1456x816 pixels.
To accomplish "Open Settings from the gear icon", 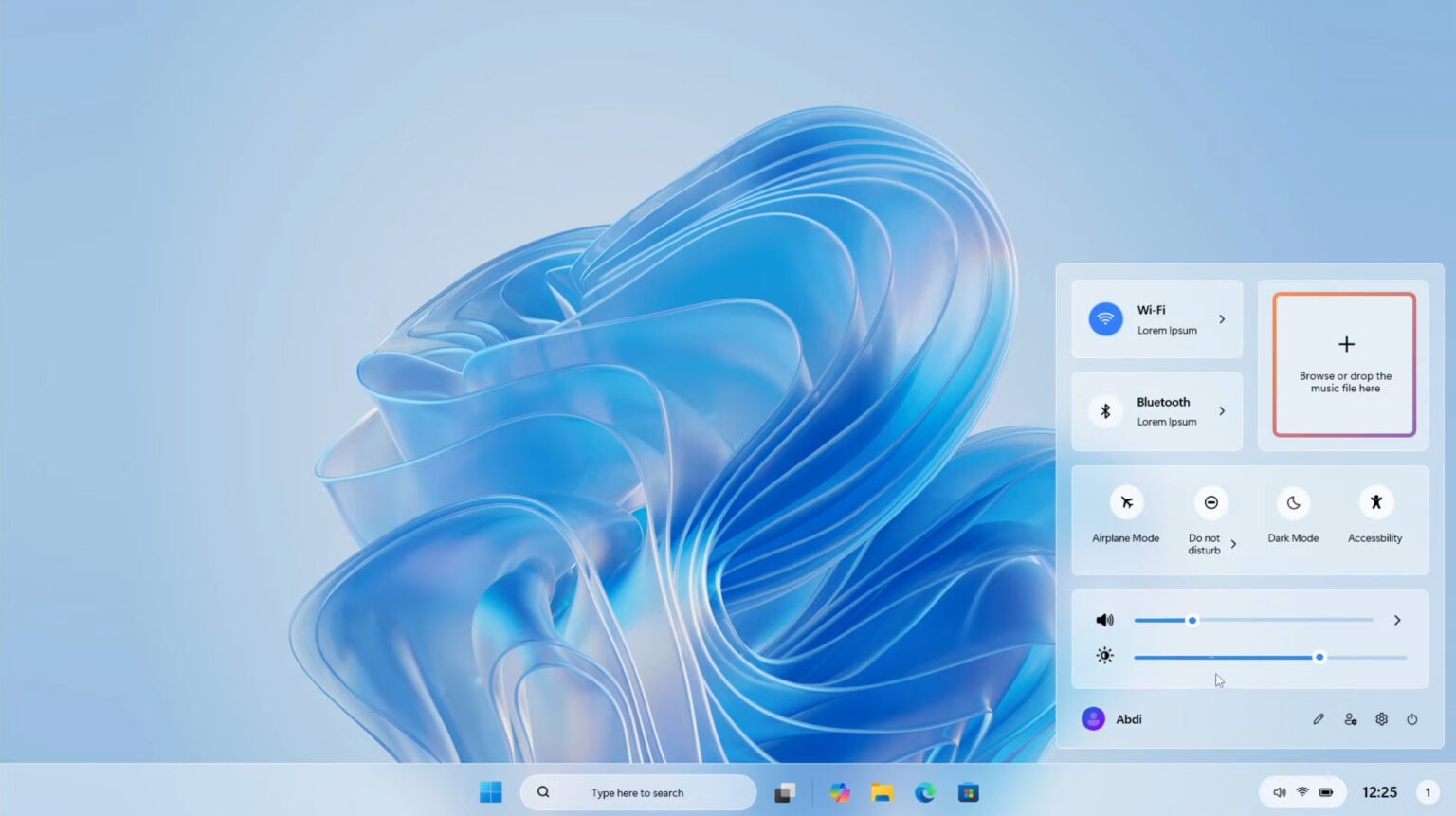I will 1381,718.
